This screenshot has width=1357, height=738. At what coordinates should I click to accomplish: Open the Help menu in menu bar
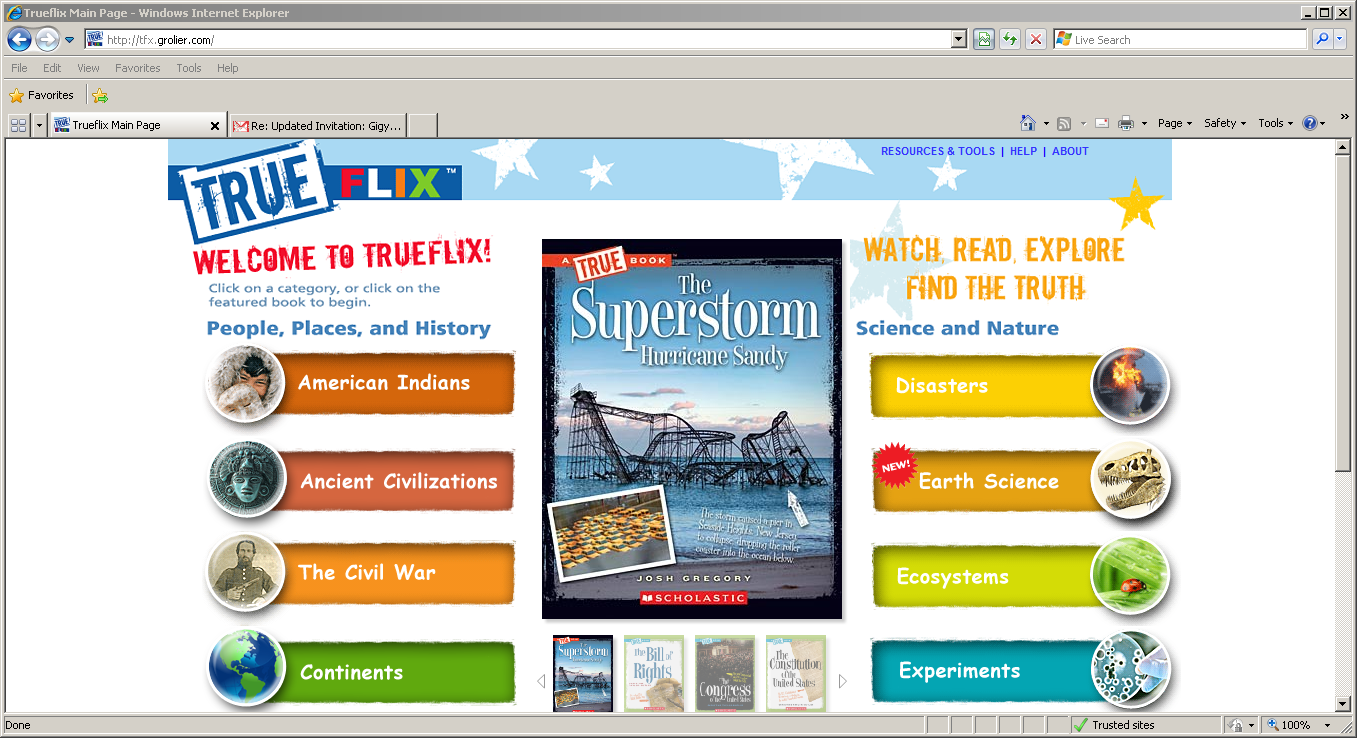[x=228, y=68]
